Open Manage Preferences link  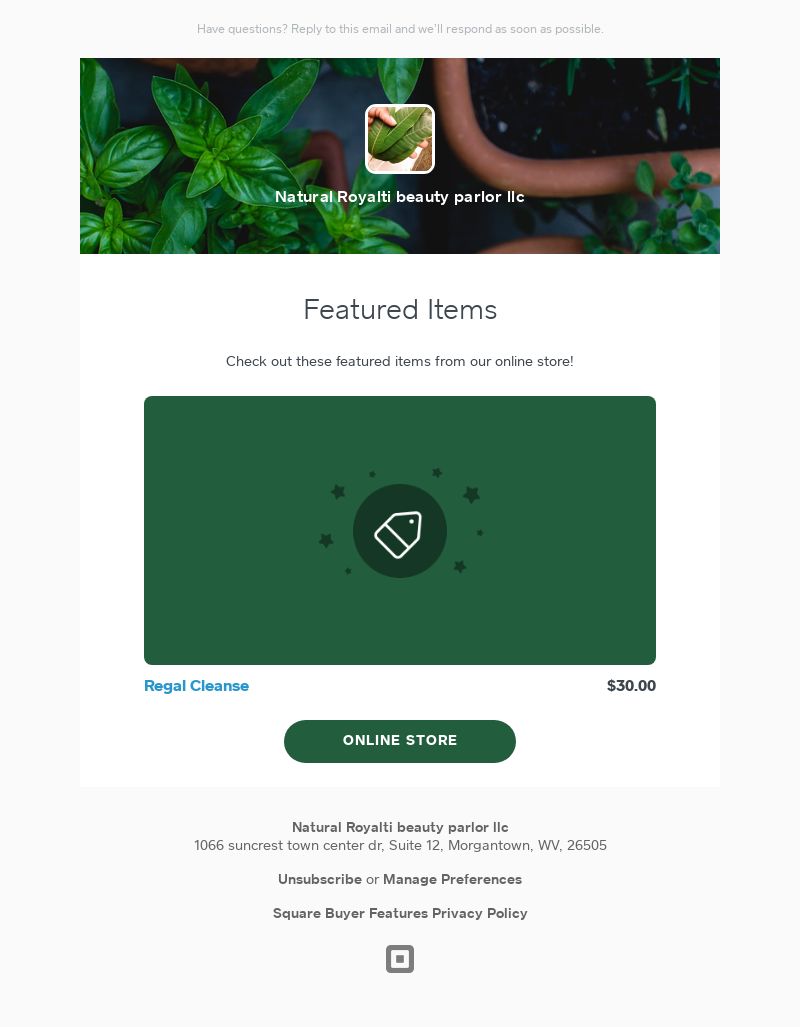(452, 879)
